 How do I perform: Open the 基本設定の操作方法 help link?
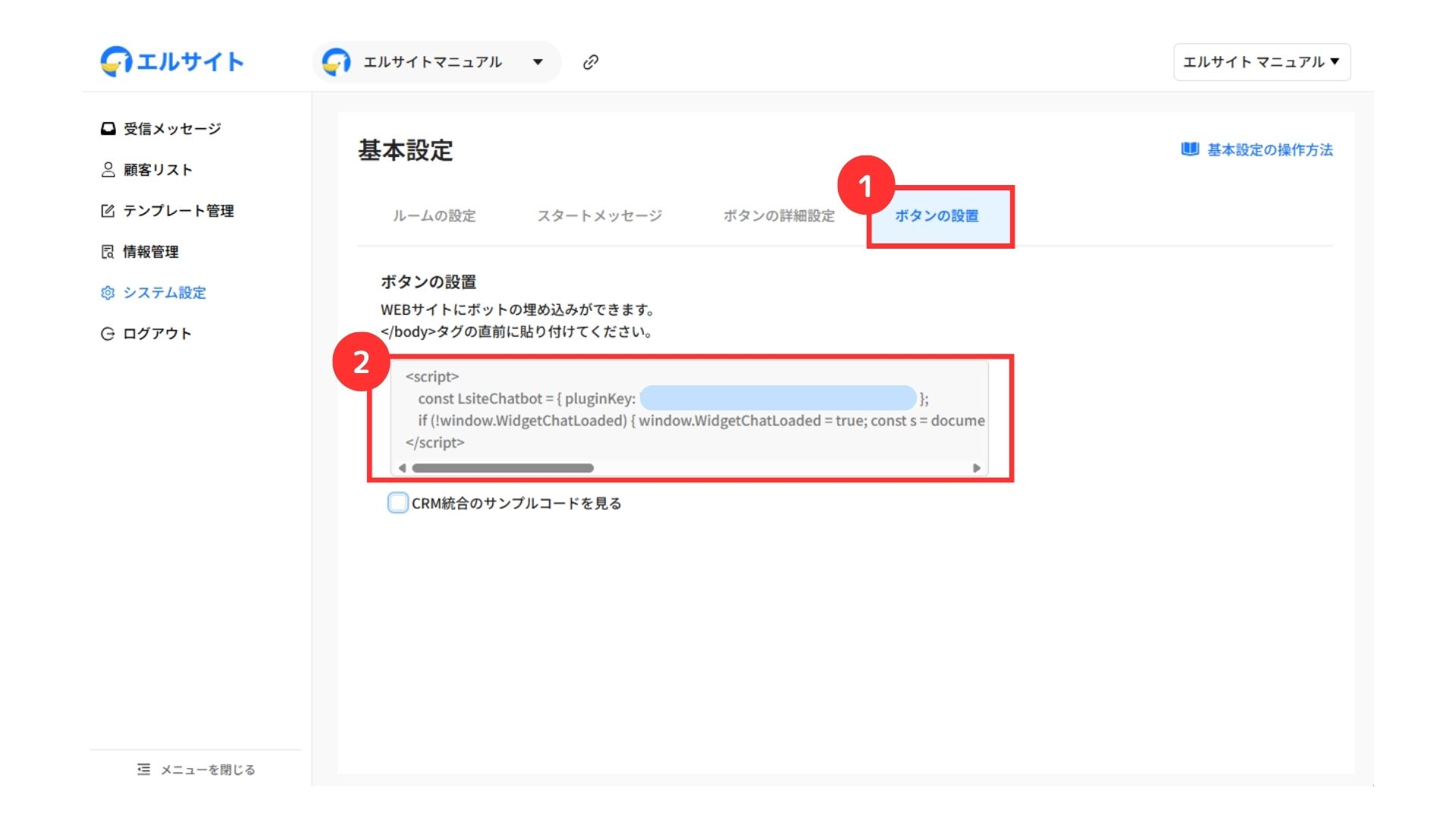[1269, 150]
